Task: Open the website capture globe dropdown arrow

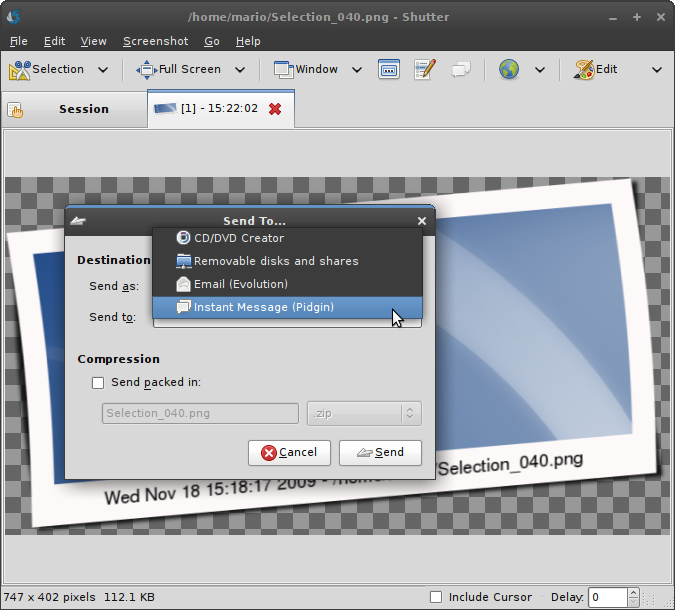Action: 540,70
